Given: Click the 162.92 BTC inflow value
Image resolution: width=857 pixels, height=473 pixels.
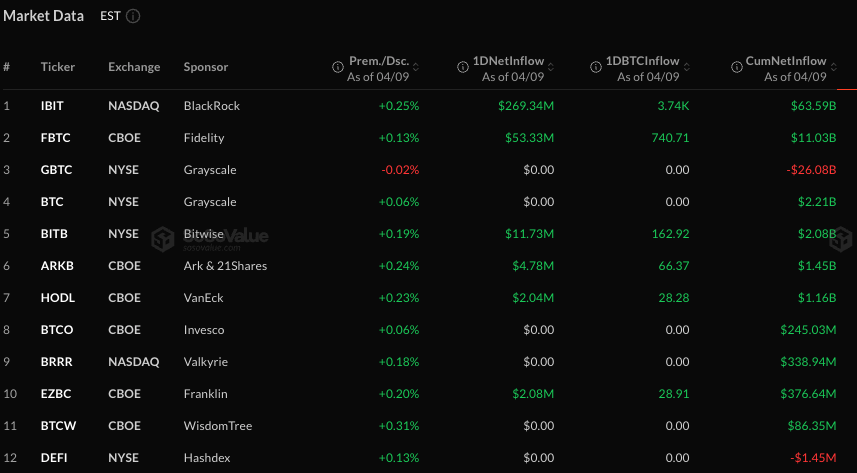Looking at the screenshot, I should (670, 233).
